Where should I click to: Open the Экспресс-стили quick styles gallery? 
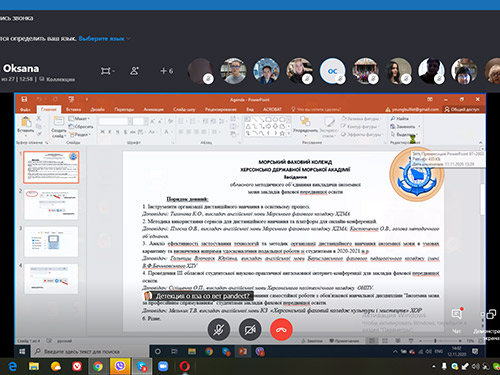pos(329,127)
